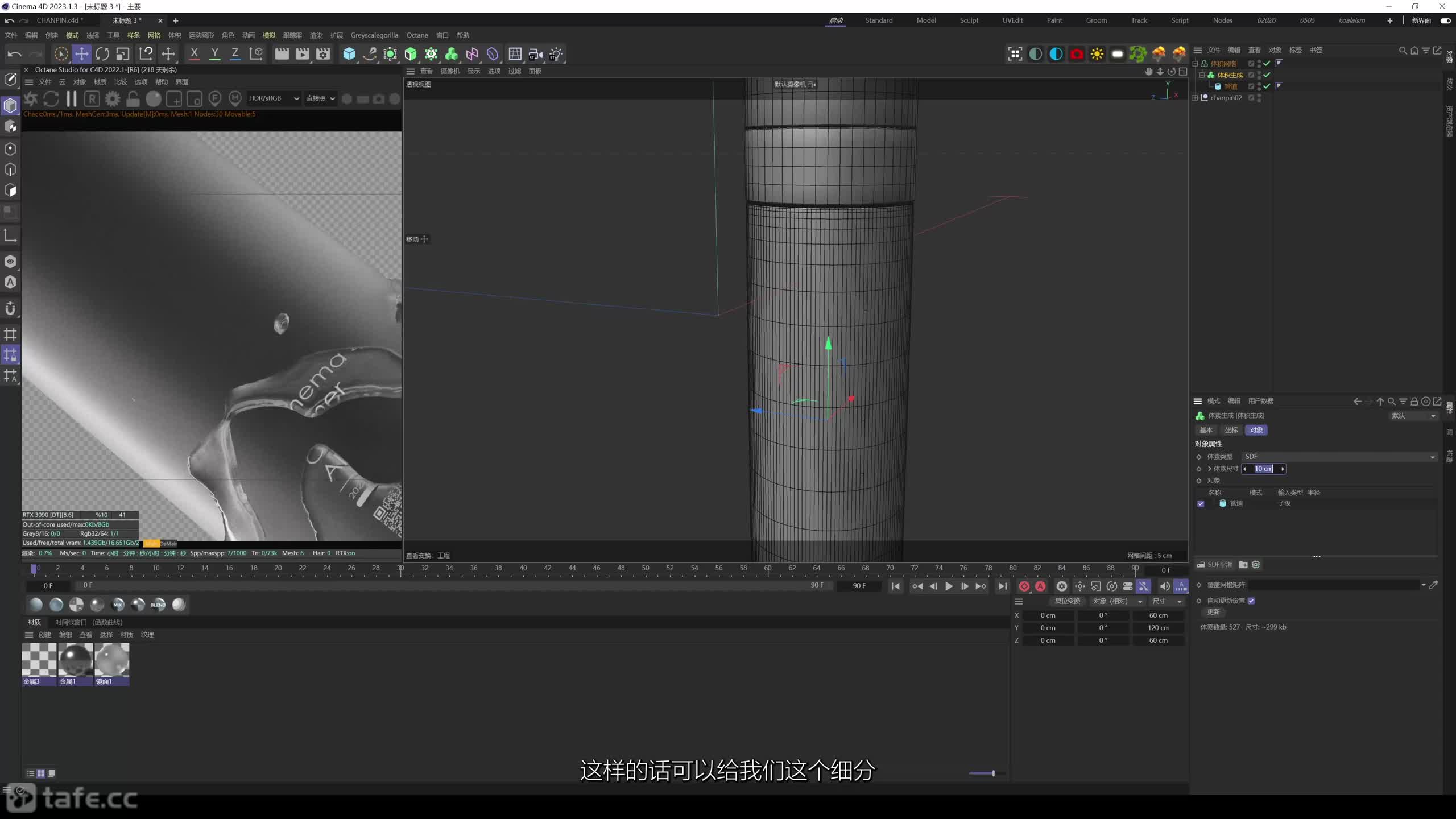Toggle the 管道 checkbox in the object list
The height and width of the screenshot is (819, 1456).
[x=1201, y=504]
